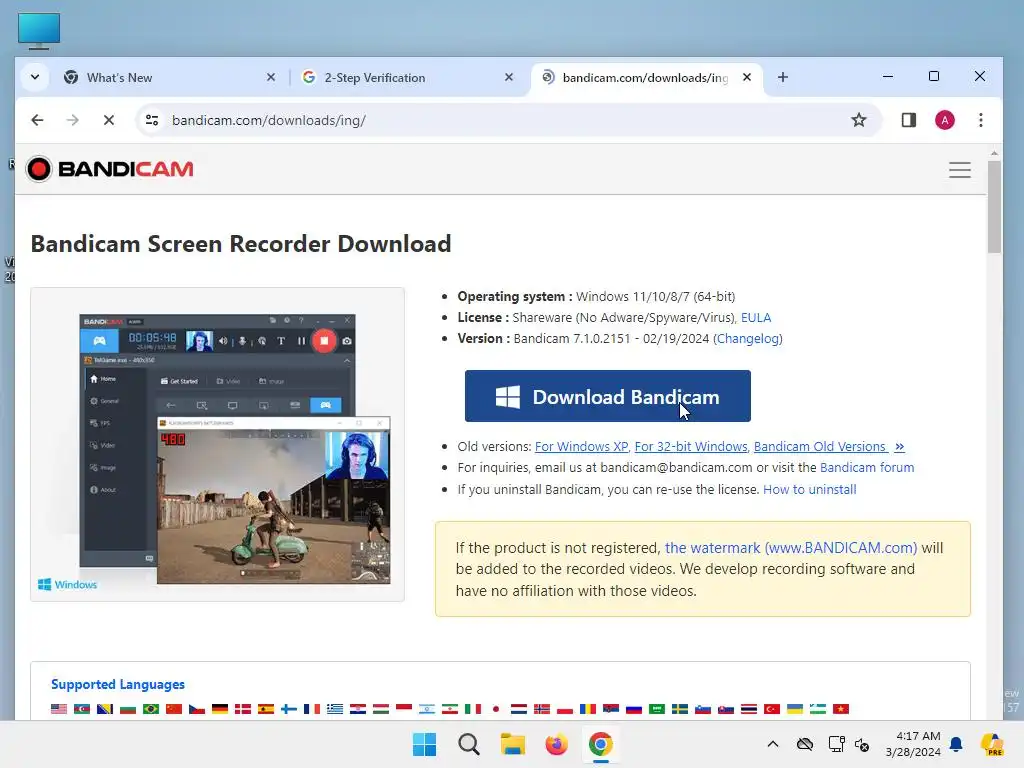Open taskbar Search
The height and width of the screenshot is (768, 1024).
[x=468, y=744]
